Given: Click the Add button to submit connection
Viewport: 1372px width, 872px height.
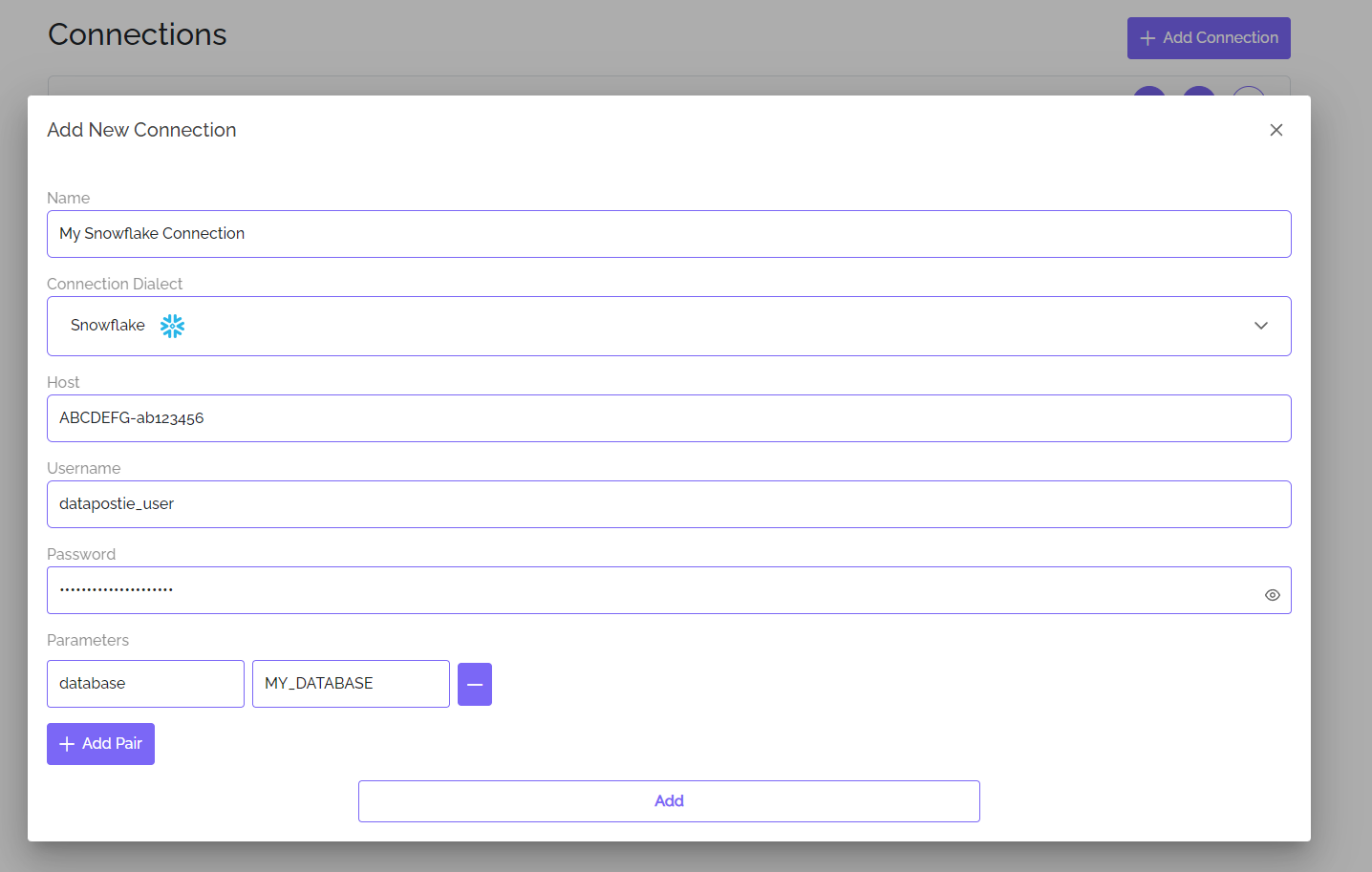Looking at the screenshot, I should point(669,801).
